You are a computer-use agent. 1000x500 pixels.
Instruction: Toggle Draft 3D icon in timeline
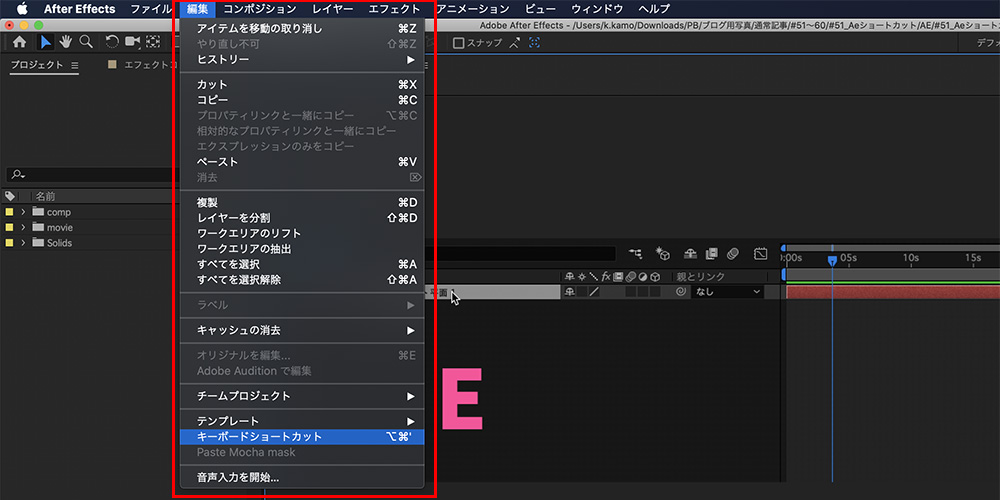click(663, 254)
